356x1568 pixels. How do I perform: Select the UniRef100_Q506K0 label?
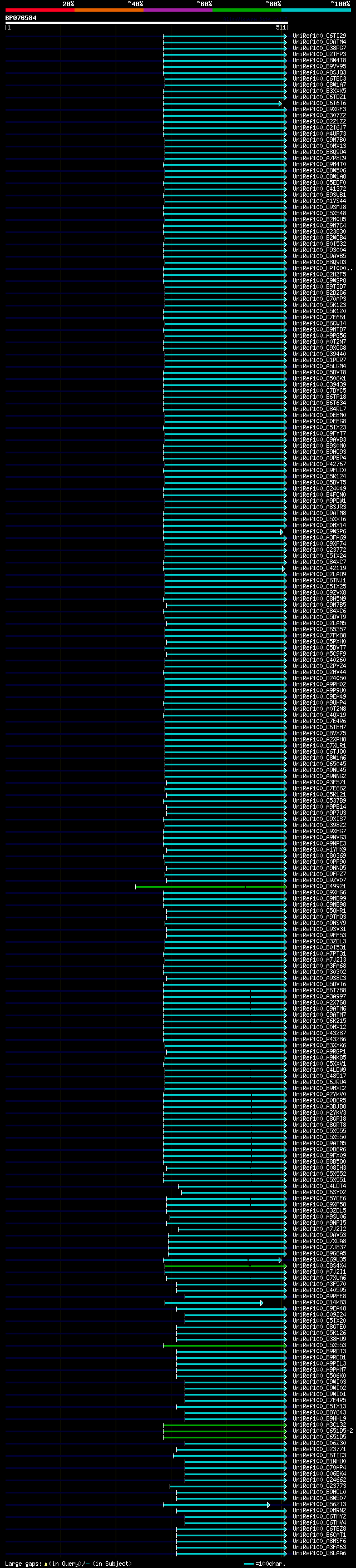coord(319,1376)
